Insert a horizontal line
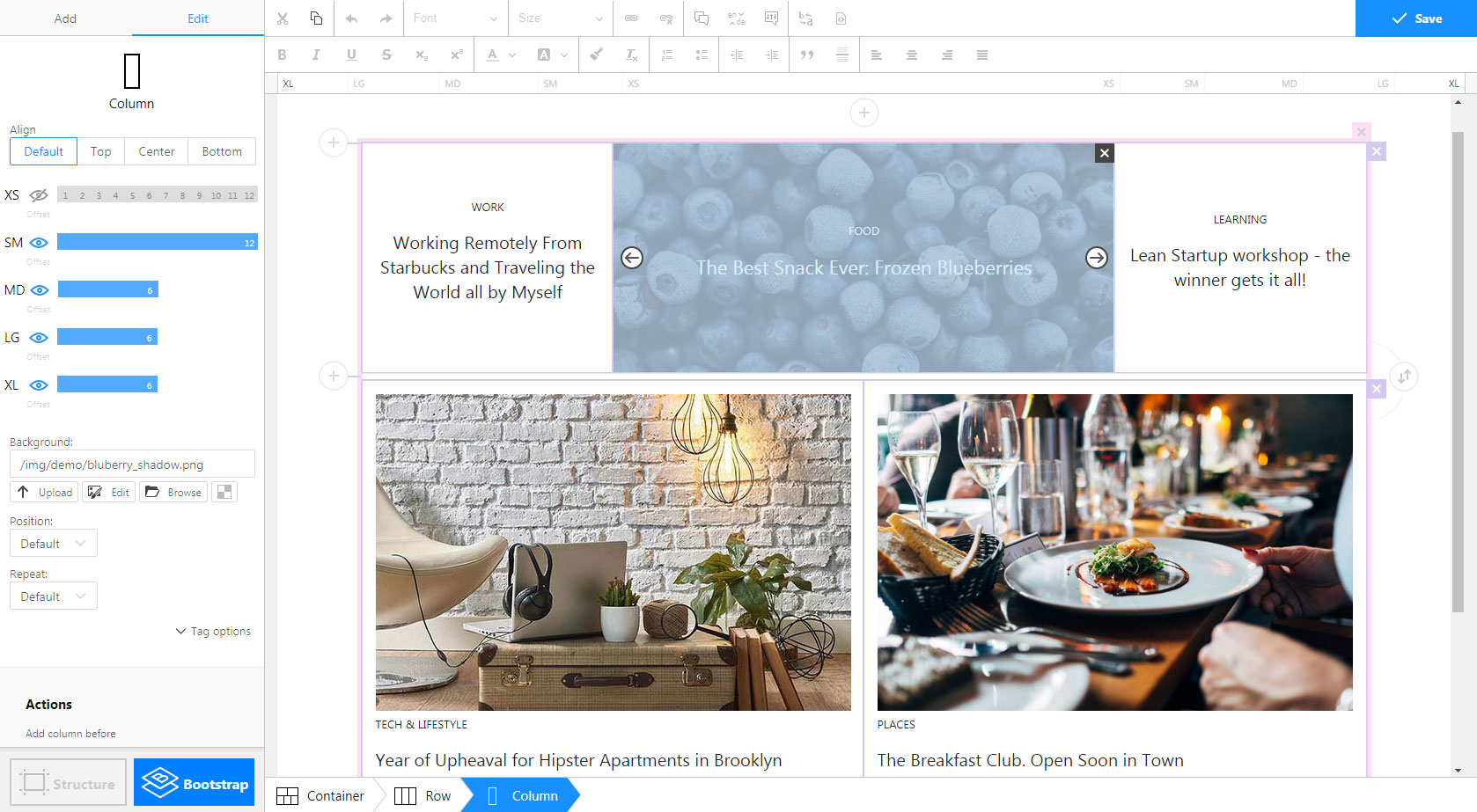 pos(842,55)
